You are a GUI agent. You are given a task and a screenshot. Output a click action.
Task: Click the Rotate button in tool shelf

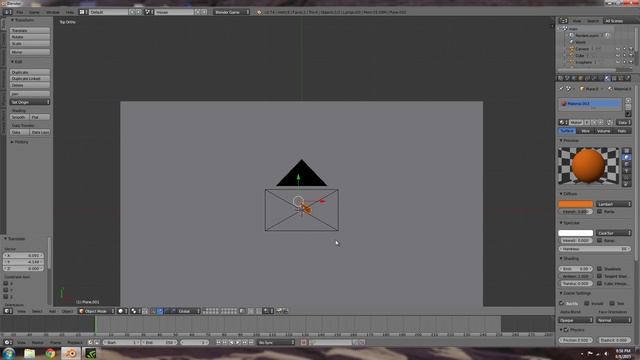30,37
